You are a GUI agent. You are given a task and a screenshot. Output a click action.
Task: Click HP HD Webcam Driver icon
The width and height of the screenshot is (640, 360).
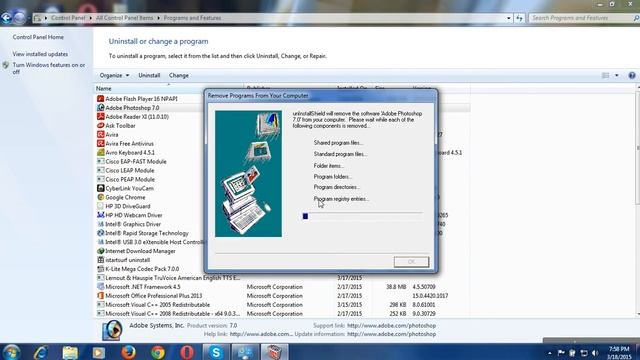(x=100, y=215)
